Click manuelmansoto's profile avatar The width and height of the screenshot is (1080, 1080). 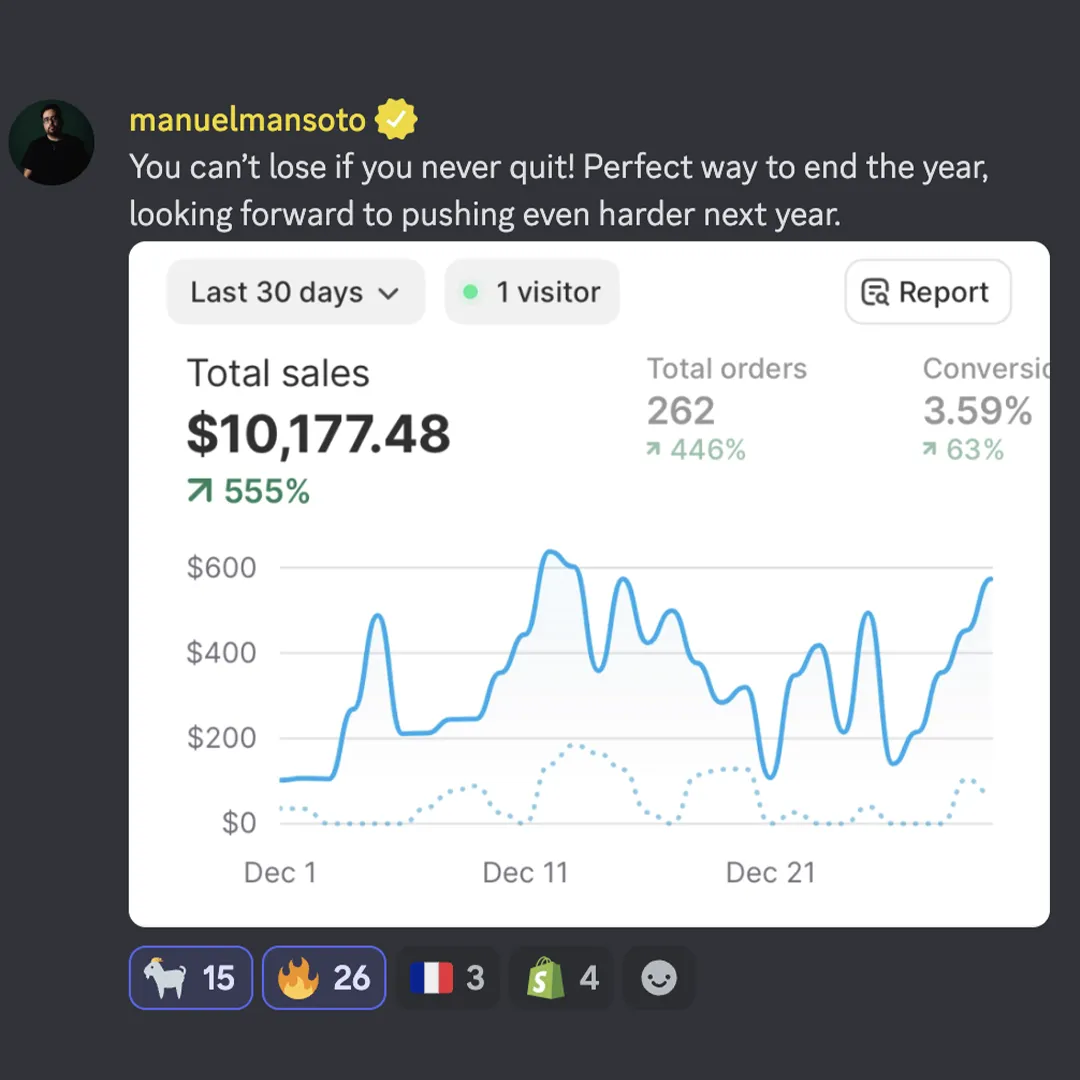coord(52,142)
